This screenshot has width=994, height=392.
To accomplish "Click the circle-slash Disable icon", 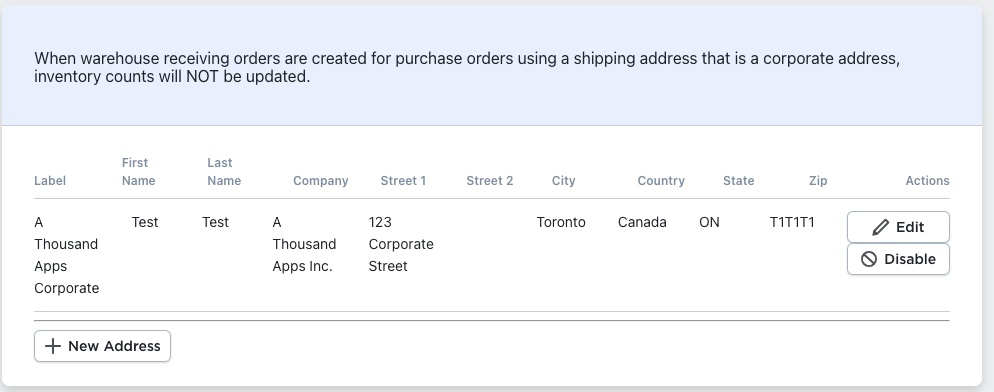I will tap(869, 259).
